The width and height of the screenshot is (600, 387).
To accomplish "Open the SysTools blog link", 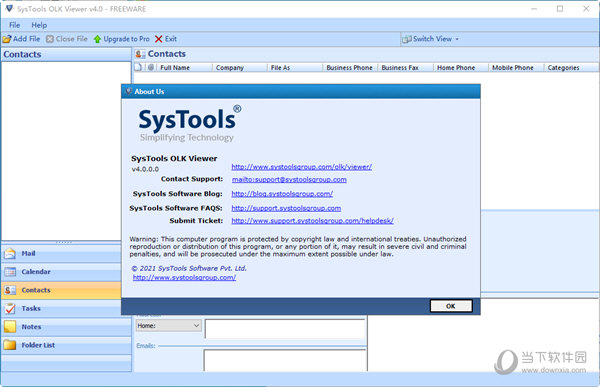I will pyautogui.click(x=282, y=194).
